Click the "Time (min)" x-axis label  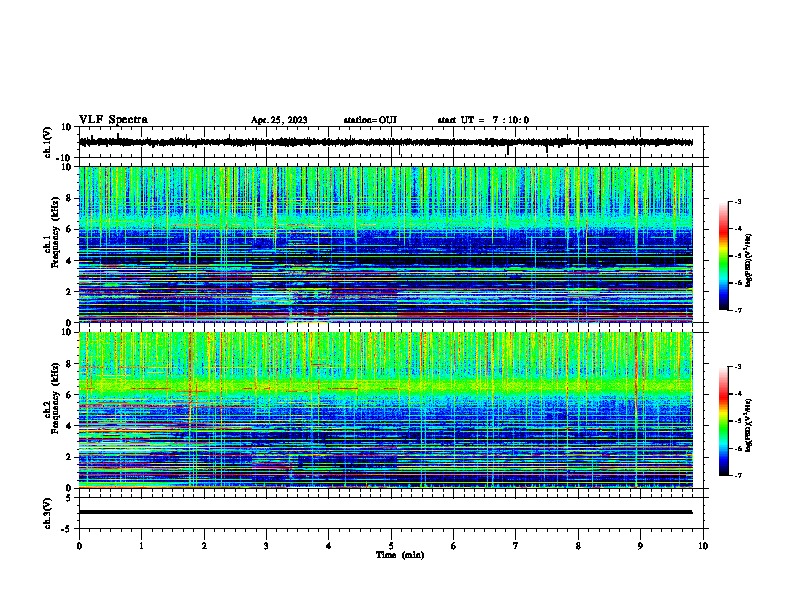click(400, 555)
